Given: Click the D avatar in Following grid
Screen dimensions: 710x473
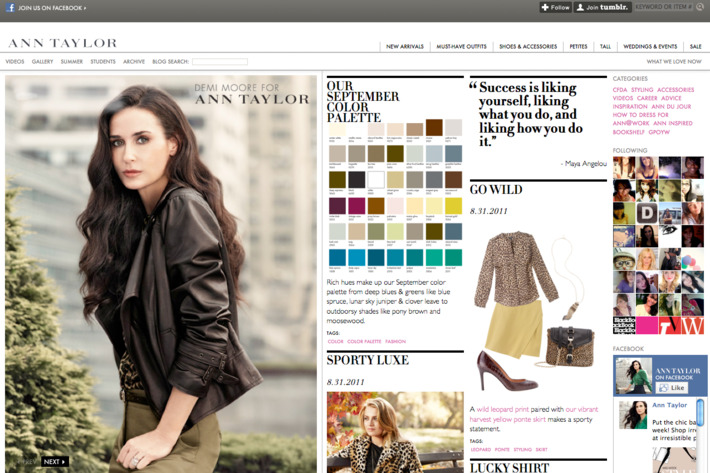Looking at the screenshot, I should click(647, 213).
